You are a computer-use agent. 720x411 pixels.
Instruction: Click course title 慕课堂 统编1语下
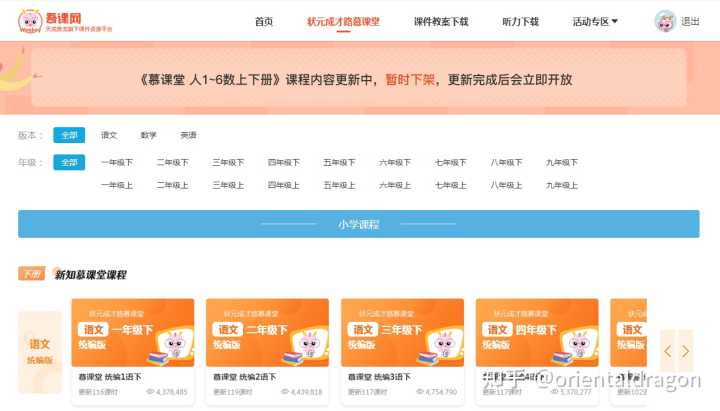(110, 377)
